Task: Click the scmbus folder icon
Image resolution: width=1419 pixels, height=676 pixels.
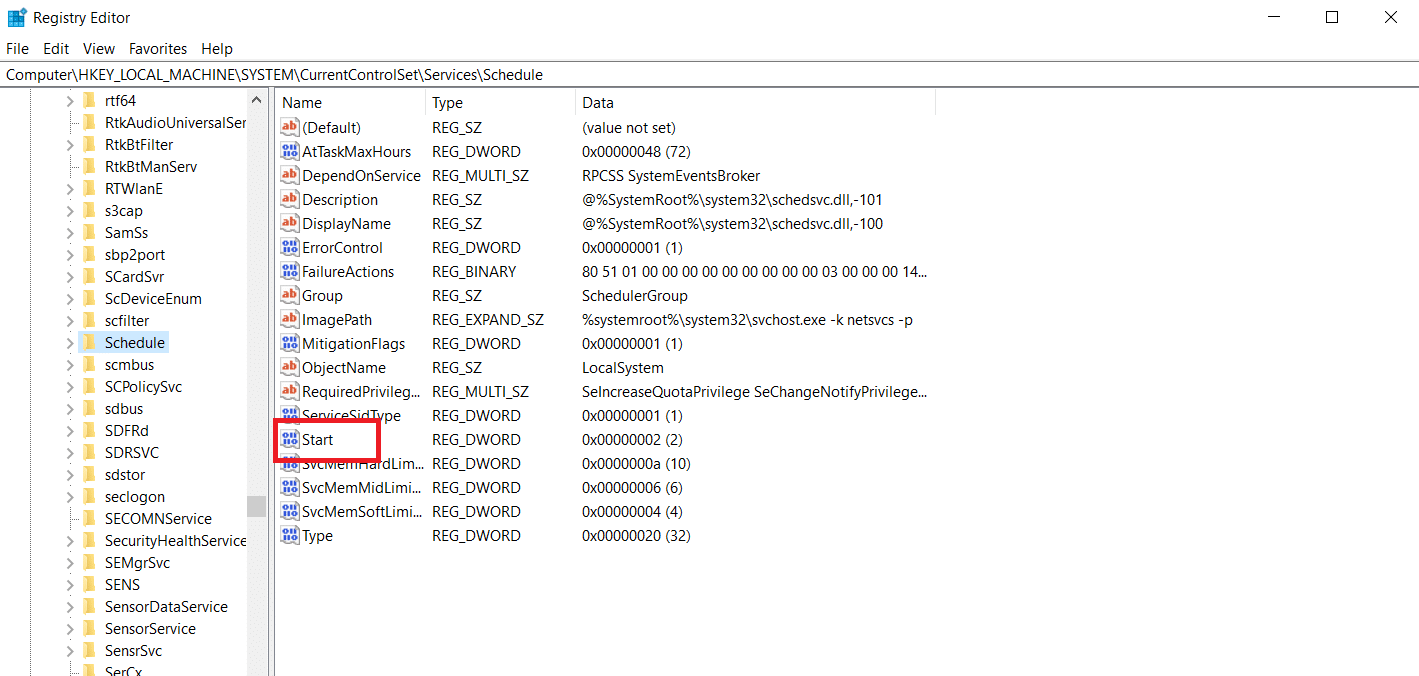Action: point(89,365)
